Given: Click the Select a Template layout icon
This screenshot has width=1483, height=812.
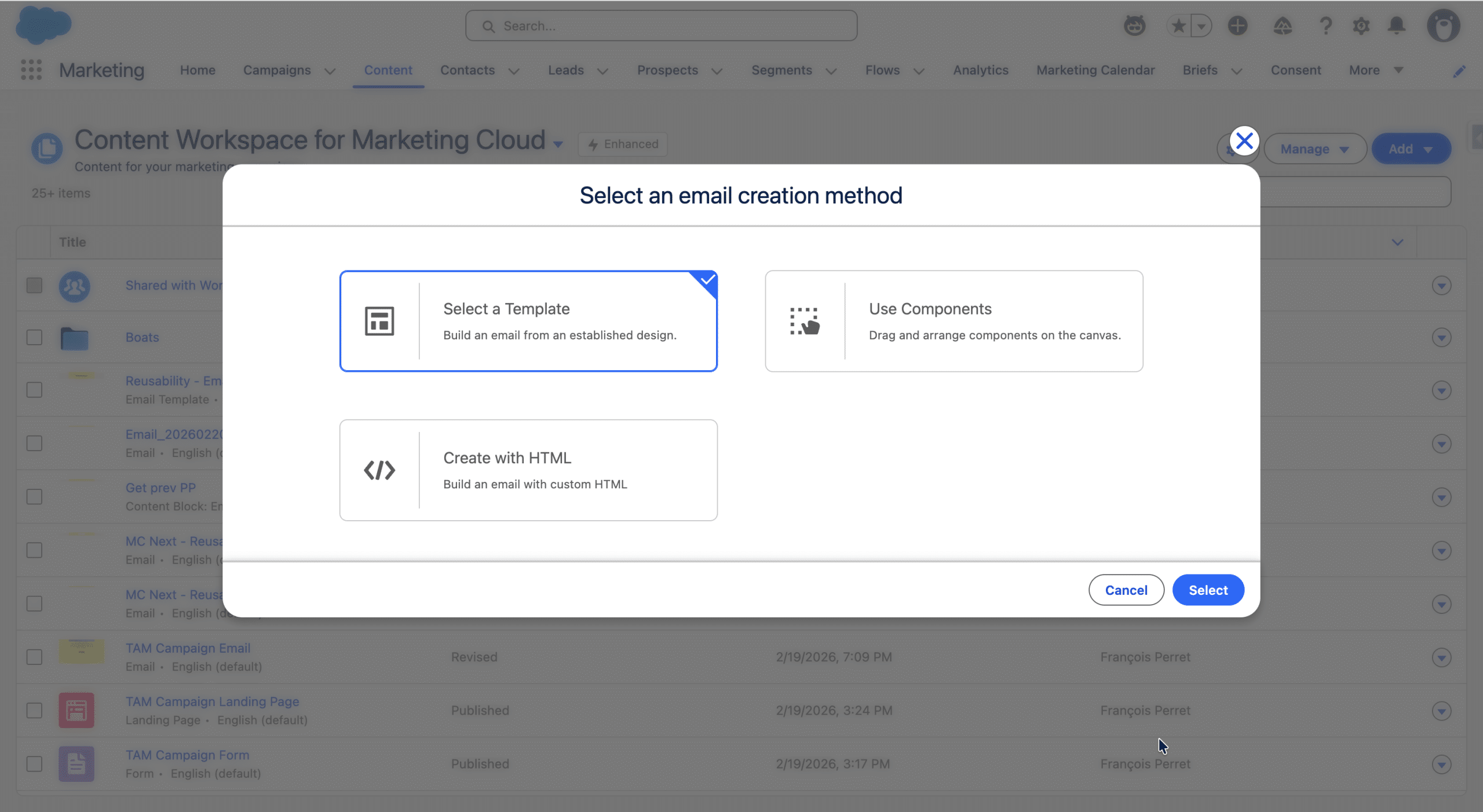Looking at the screenshot, I should click(379, 321).
